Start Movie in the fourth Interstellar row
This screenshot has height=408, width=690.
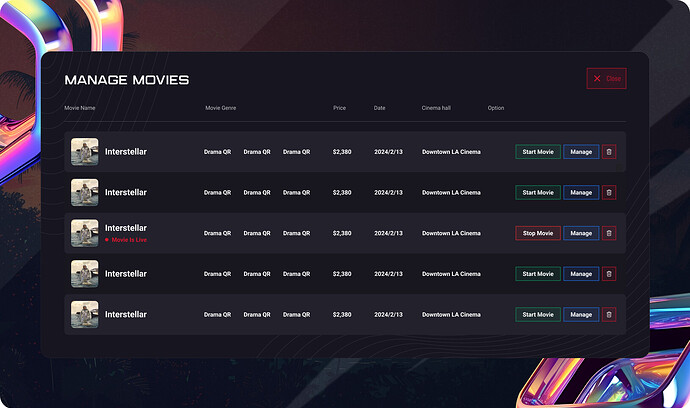point(538,274)
